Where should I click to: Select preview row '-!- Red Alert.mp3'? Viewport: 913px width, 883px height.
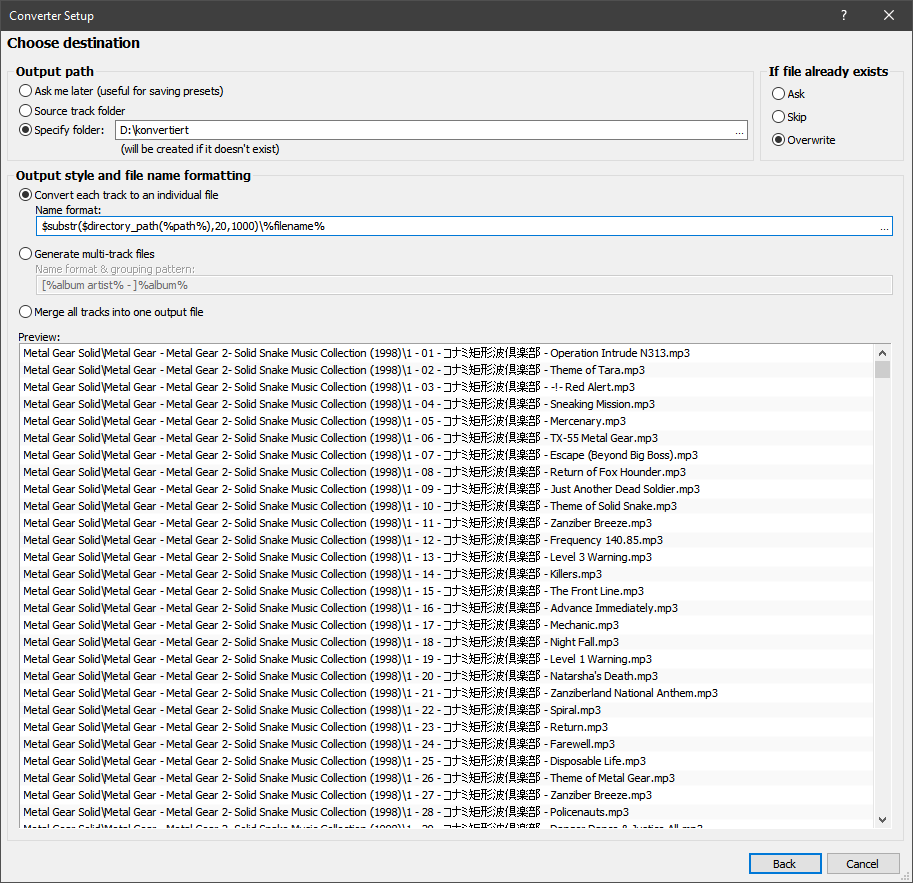[447, 387]
